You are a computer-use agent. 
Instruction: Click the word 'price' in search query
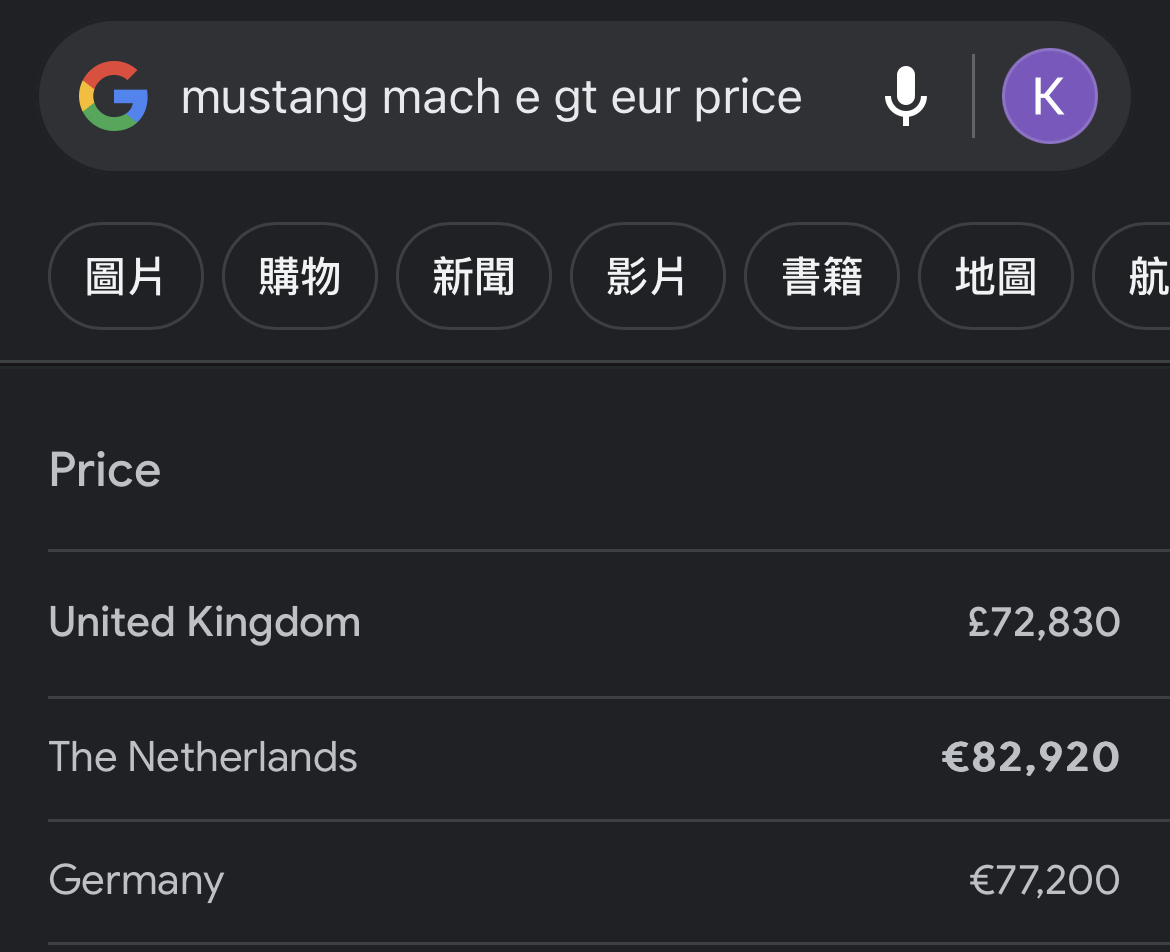pos(748,98)
